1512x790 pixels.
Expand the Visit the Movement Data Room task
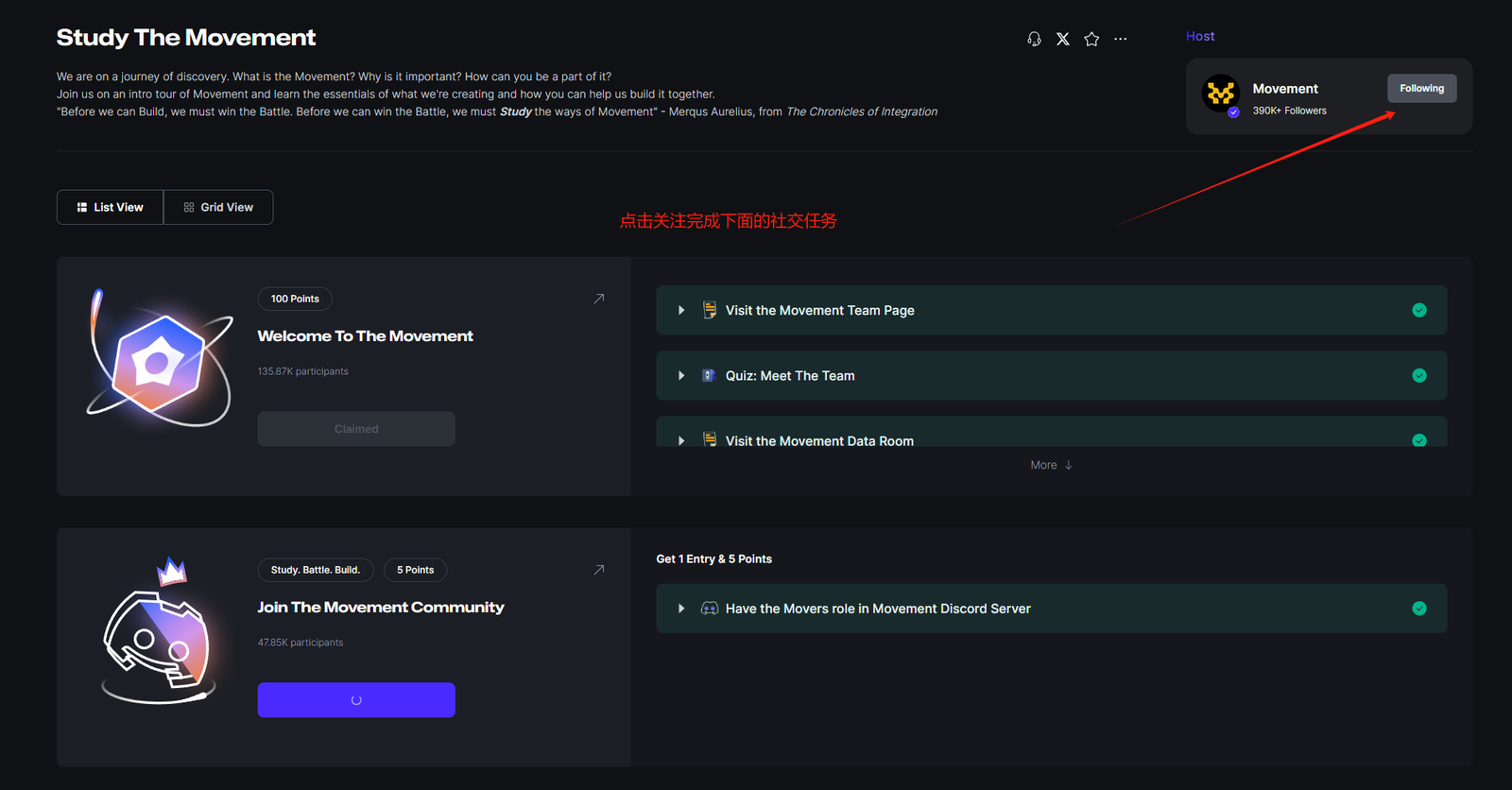pyautogui.click(x=681, y=440)
